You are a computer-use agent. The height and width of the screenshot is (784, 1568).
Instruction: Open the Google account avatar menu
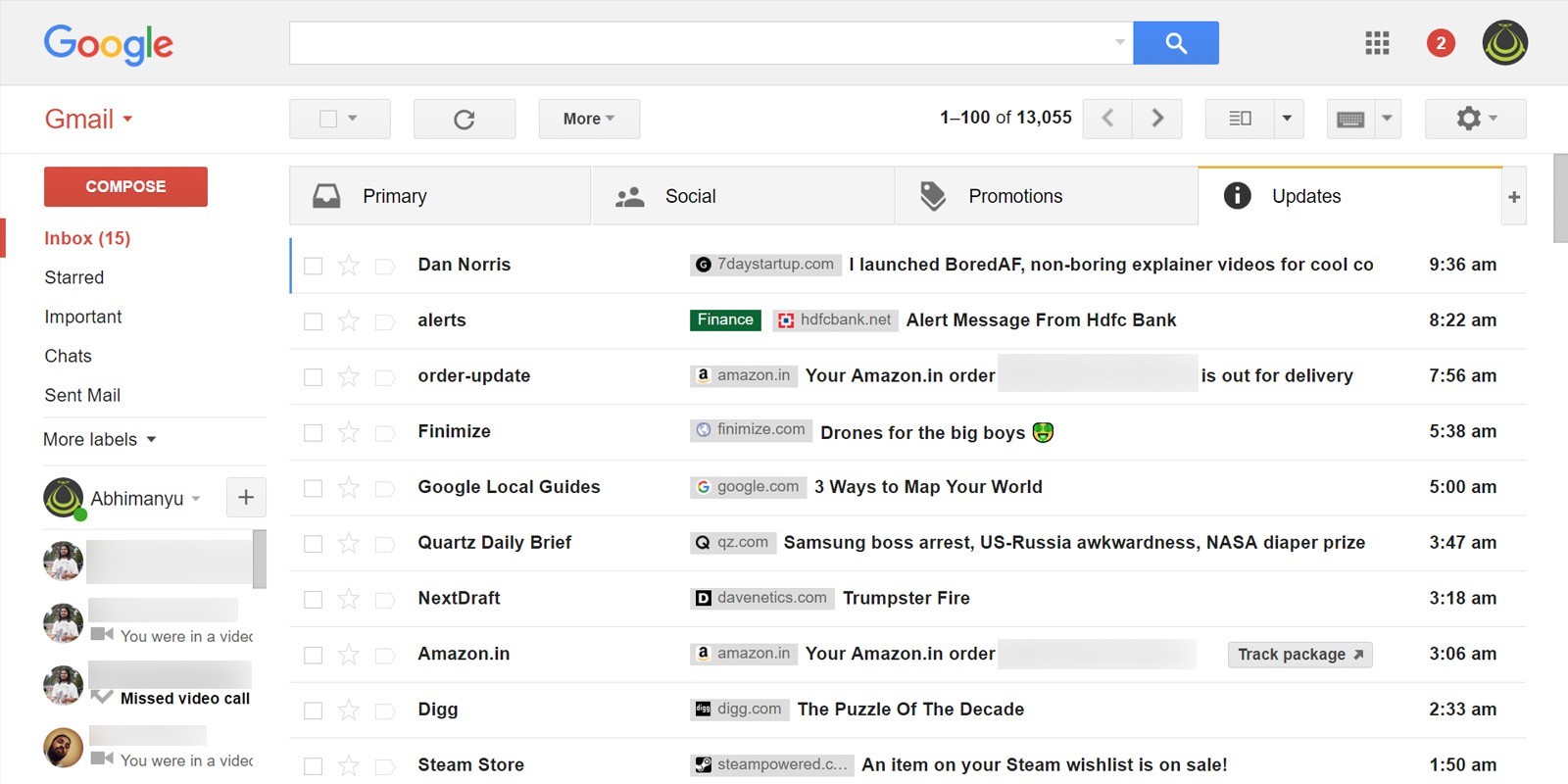pos(1504,43)
